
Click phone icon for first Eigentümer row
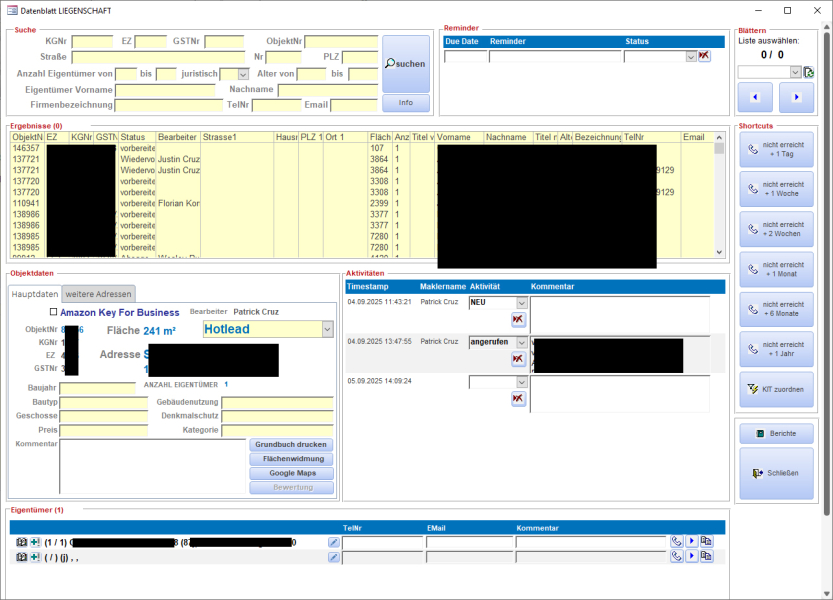coord(677,542)
